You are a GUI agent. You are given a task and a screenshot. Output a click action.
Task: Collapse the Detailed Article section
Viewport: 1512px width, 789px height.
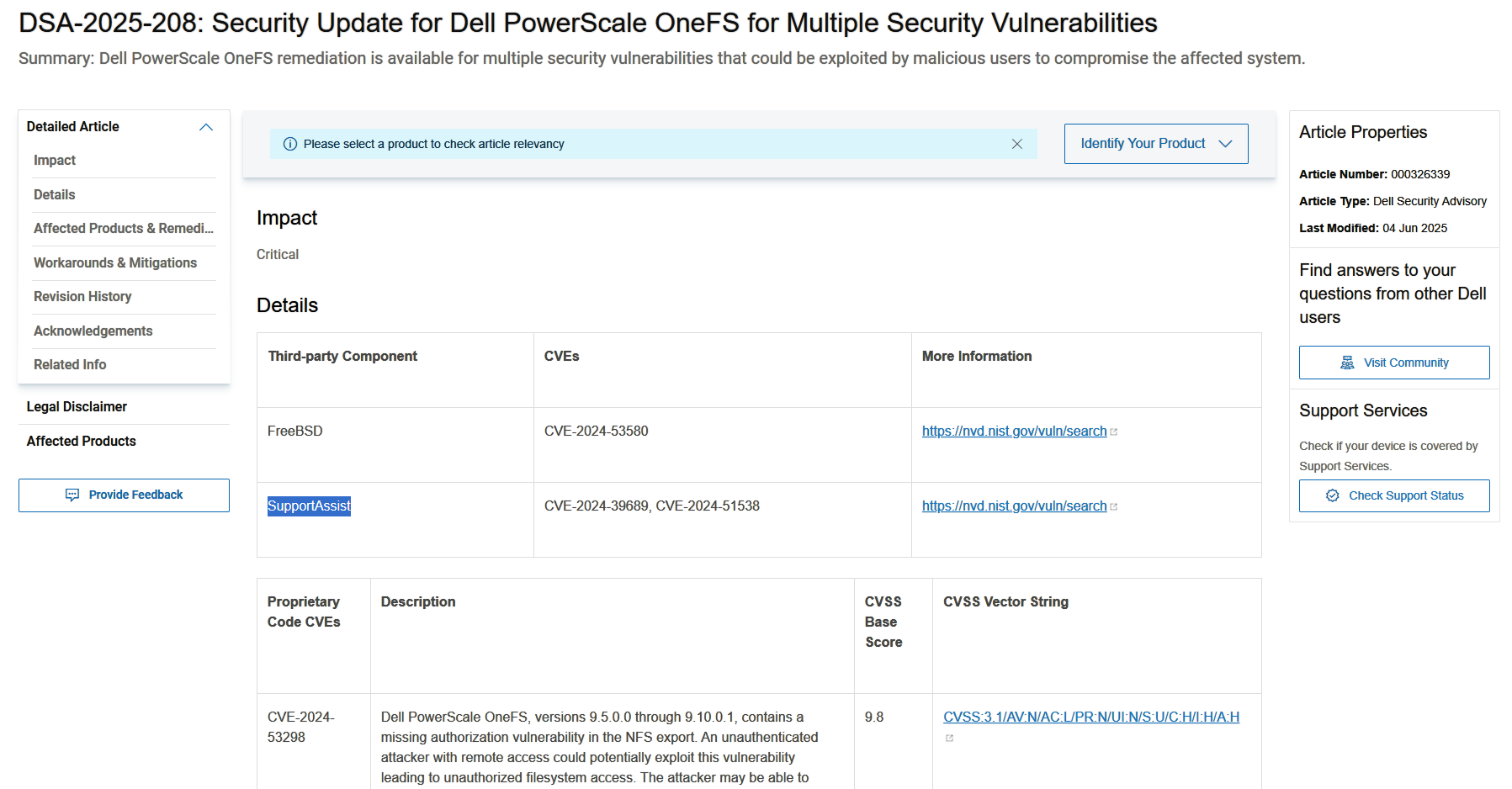click(206, 127)
